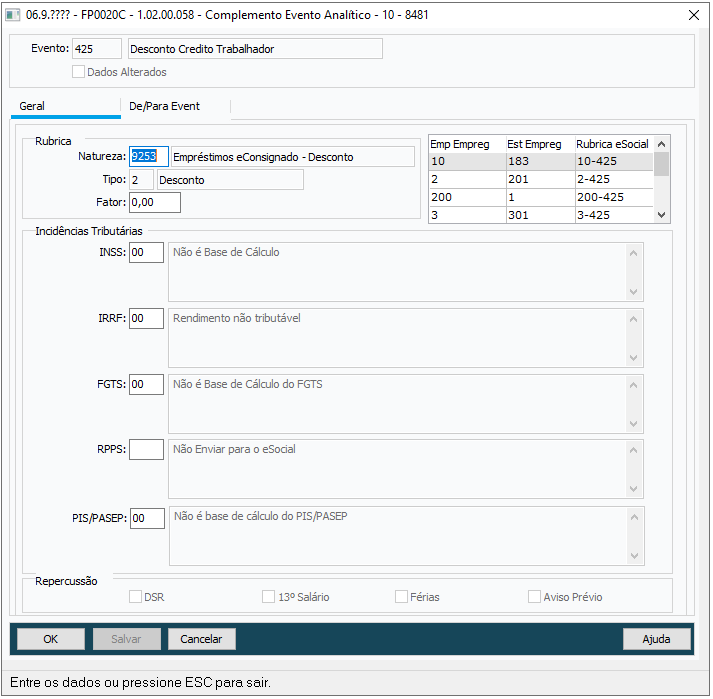Click the rubrica grid scrollbar thumb
The image size is (713, 699).
click(661, 164)
